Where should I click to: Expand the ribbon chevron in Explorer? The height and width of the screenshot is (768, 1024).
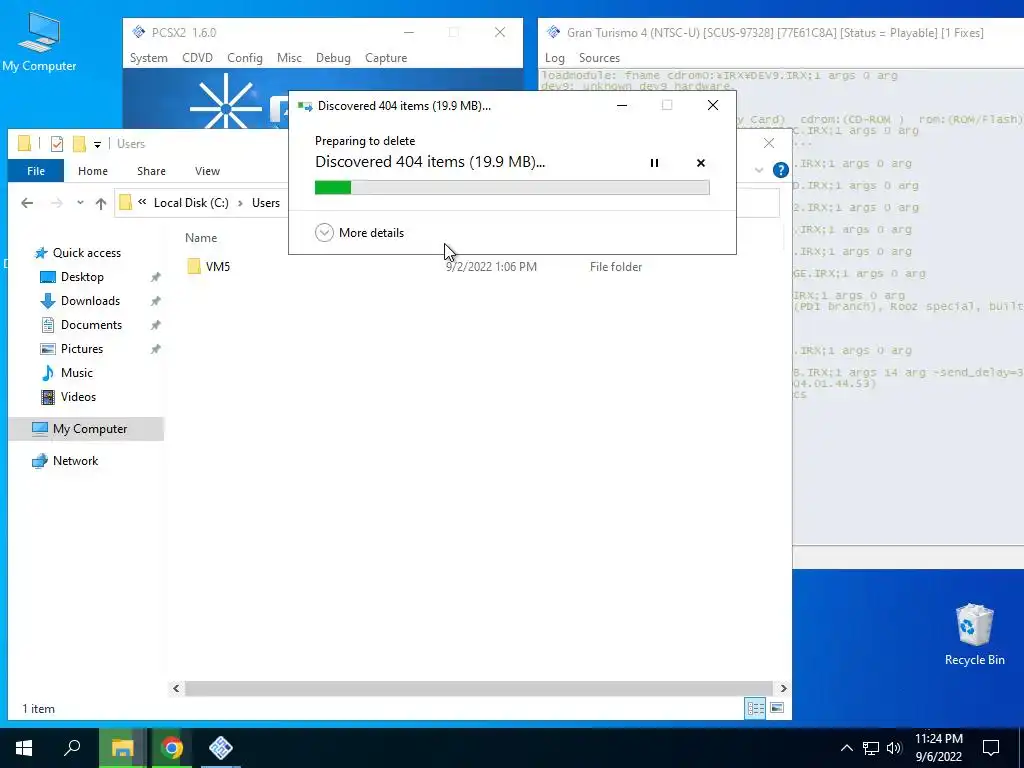(x=759, y=170)
